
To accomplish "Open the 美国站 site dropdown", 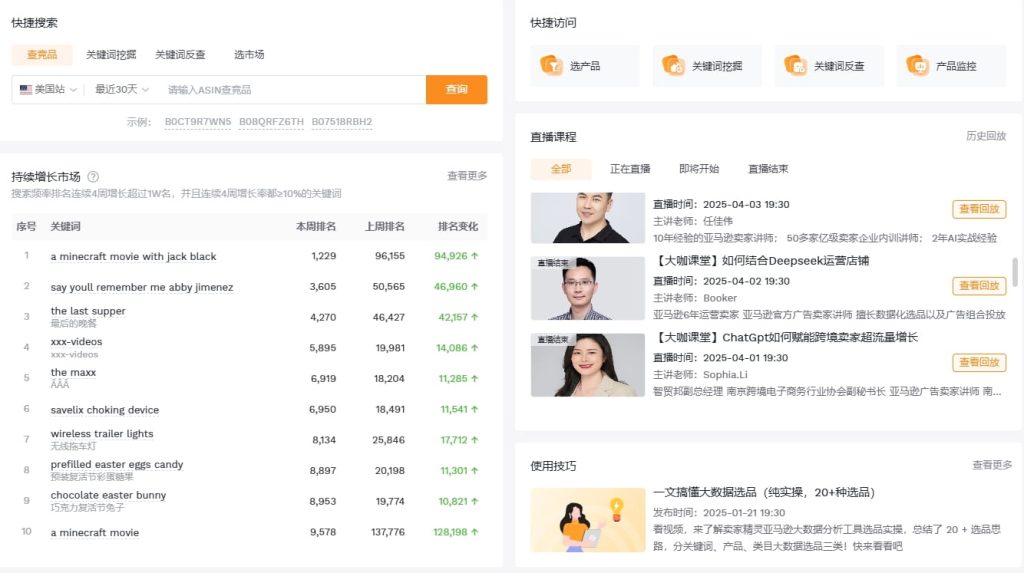I will [48, 90].
